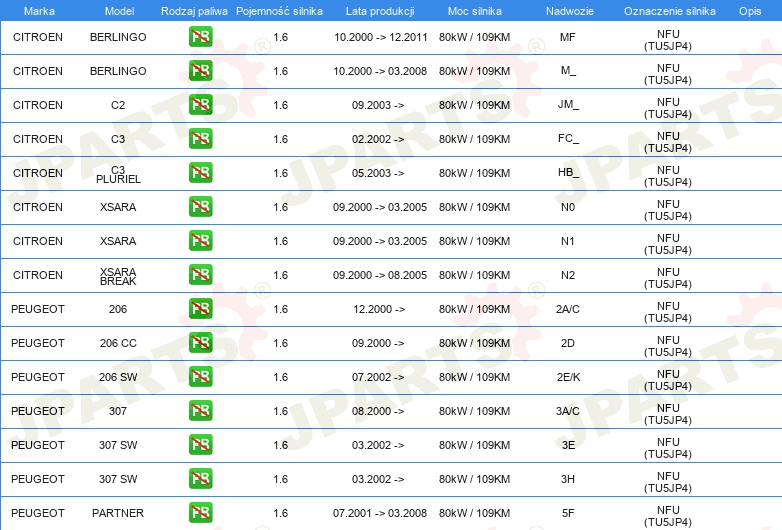Select the PARTNER model cell
782x530 pixels.
(118, 513)
